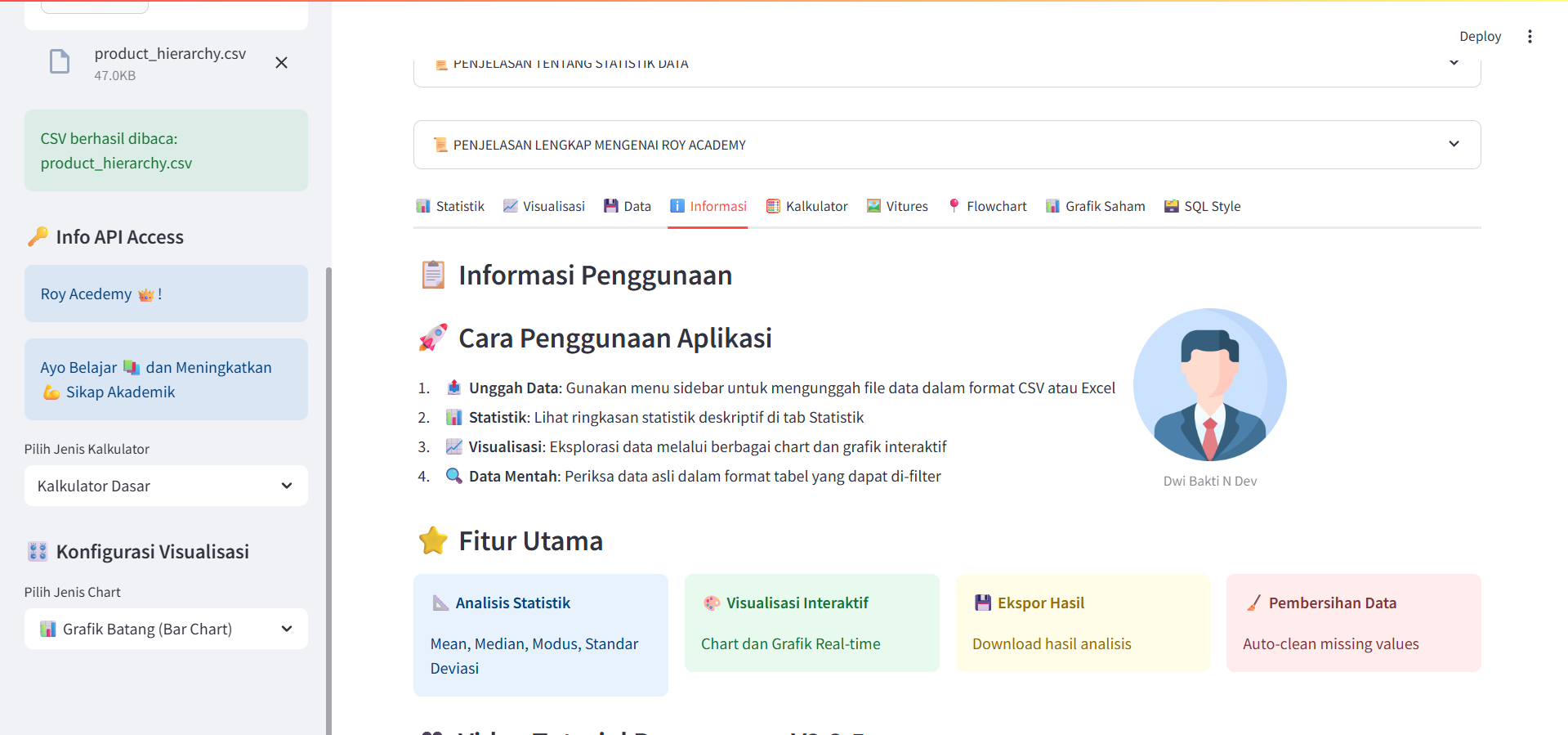Switch to the Statistik tab
This screenshot has width=1568, height=735.
coord(450,206)
